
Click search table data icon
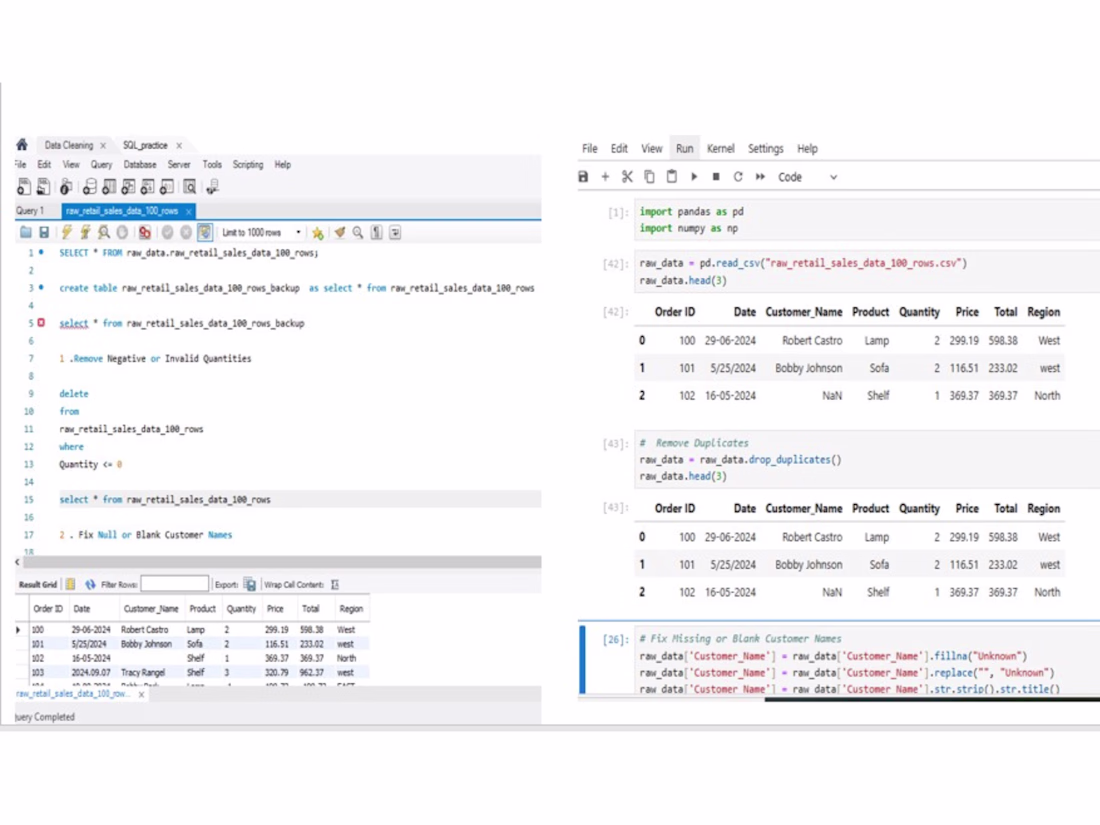[190, 187]
